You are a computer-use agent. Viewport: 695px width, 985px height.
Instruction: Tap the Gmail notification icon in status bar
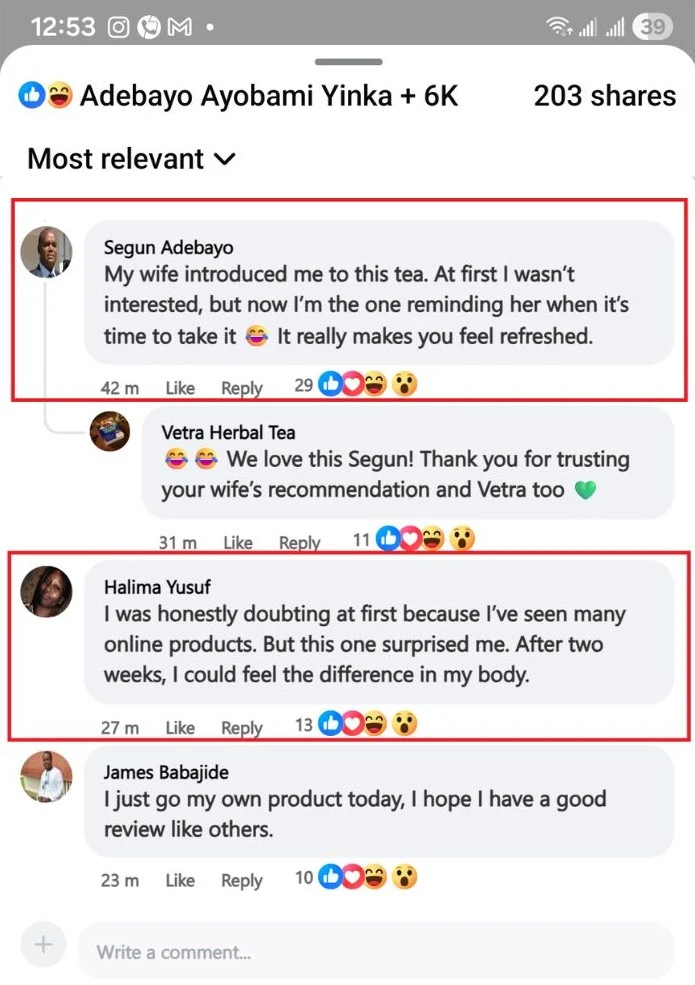[x=179, y=27]
